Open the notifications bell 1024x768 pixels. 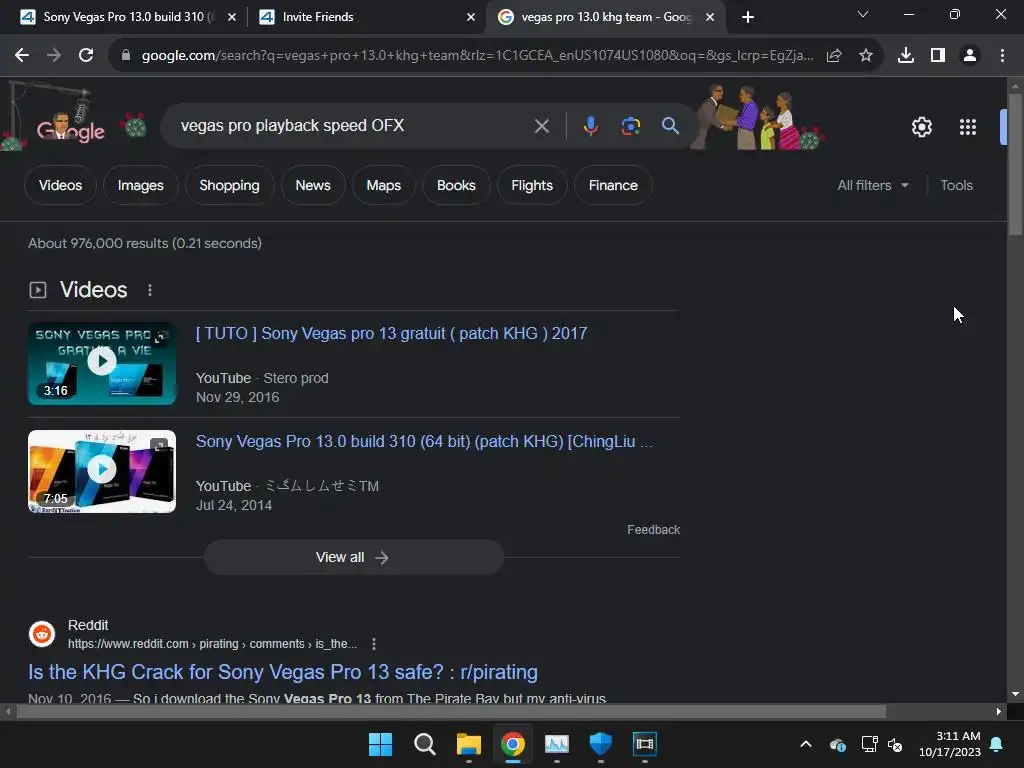(x=997, y=744)
